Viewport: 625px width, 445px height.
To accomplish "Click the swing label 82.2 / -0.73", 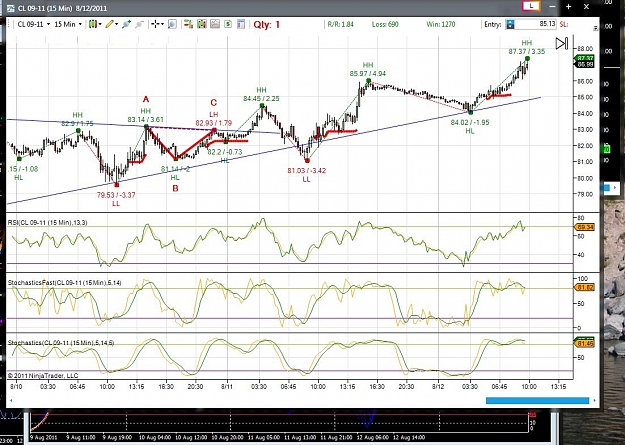I will click(x=225, y=152).
